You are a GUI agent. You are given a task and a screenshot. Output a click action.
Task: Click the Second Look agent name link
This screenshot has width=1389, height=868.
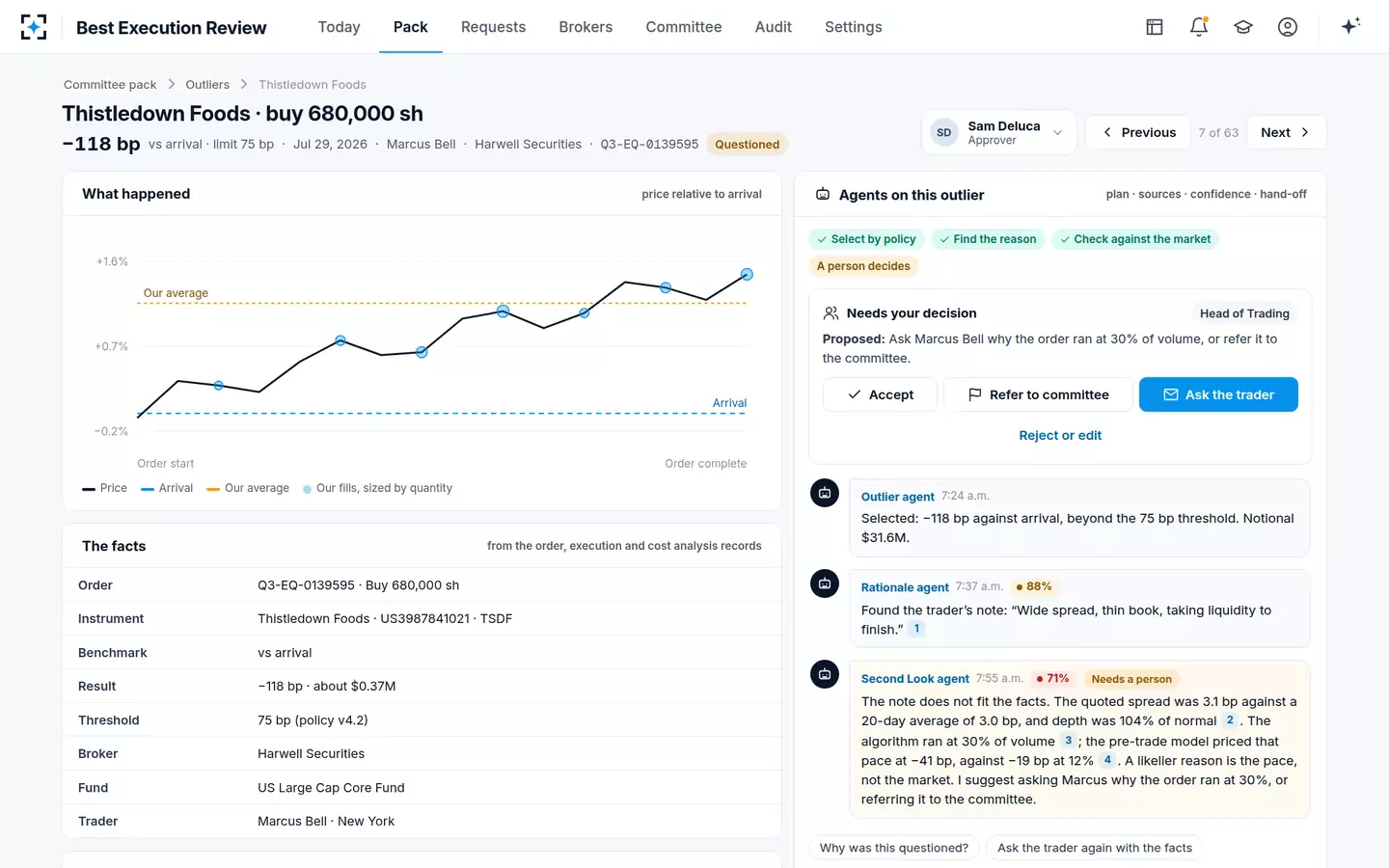click(x=915, y=679)
